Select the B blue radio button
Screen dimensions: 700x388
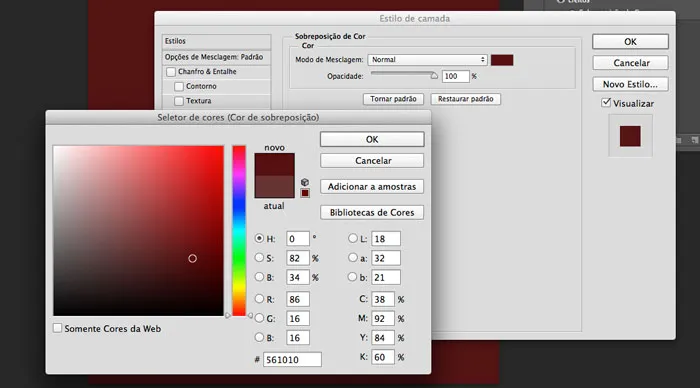click(x=259, y=337)
